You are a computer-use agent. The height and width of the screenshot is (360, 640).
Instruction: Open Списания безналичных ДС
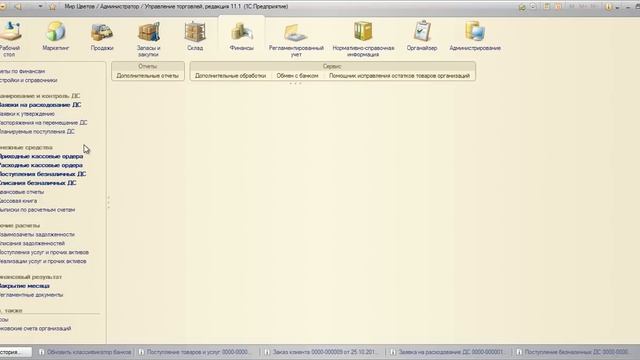(x=38, y=183)
